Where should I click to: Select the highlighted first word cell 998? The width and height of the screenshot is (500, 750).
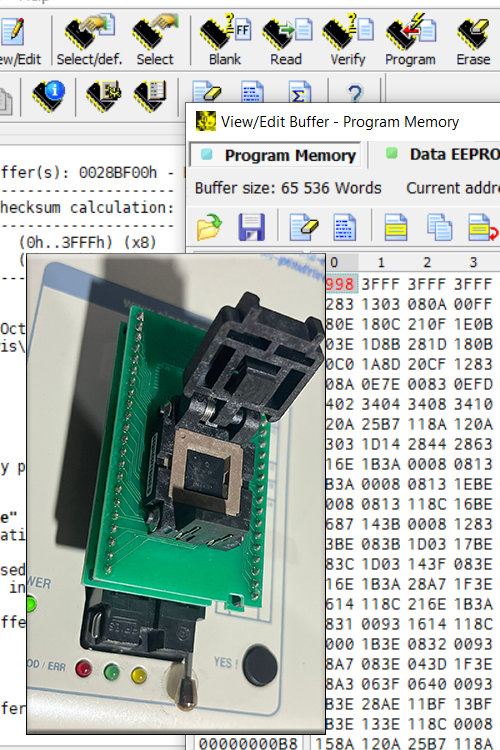tap(341, 284)
